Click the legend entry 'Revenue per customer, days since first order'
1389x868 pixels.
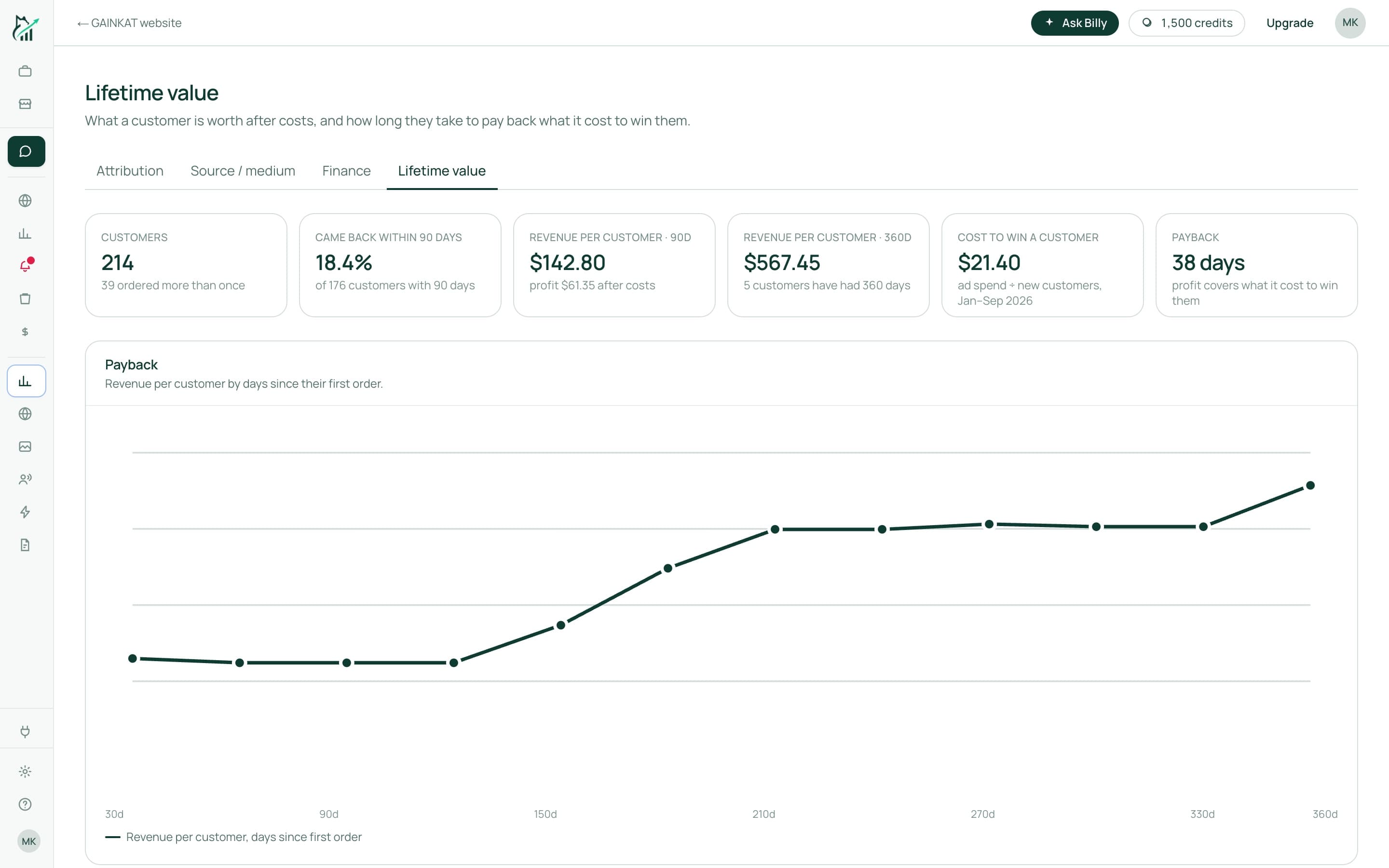(233, 837)
